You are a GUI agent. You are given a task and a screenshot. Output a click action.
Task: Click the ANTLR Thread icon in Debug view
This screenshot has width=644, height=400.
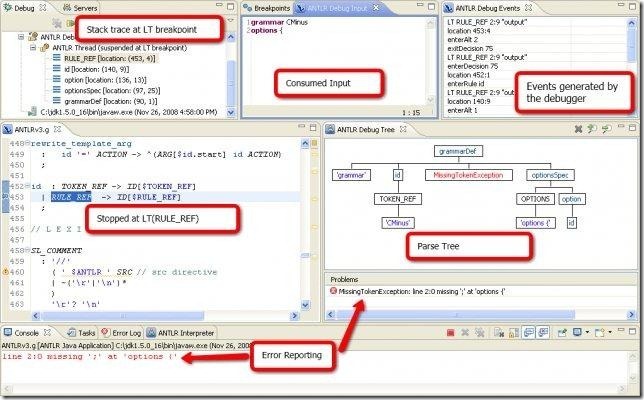click(44, 48)
